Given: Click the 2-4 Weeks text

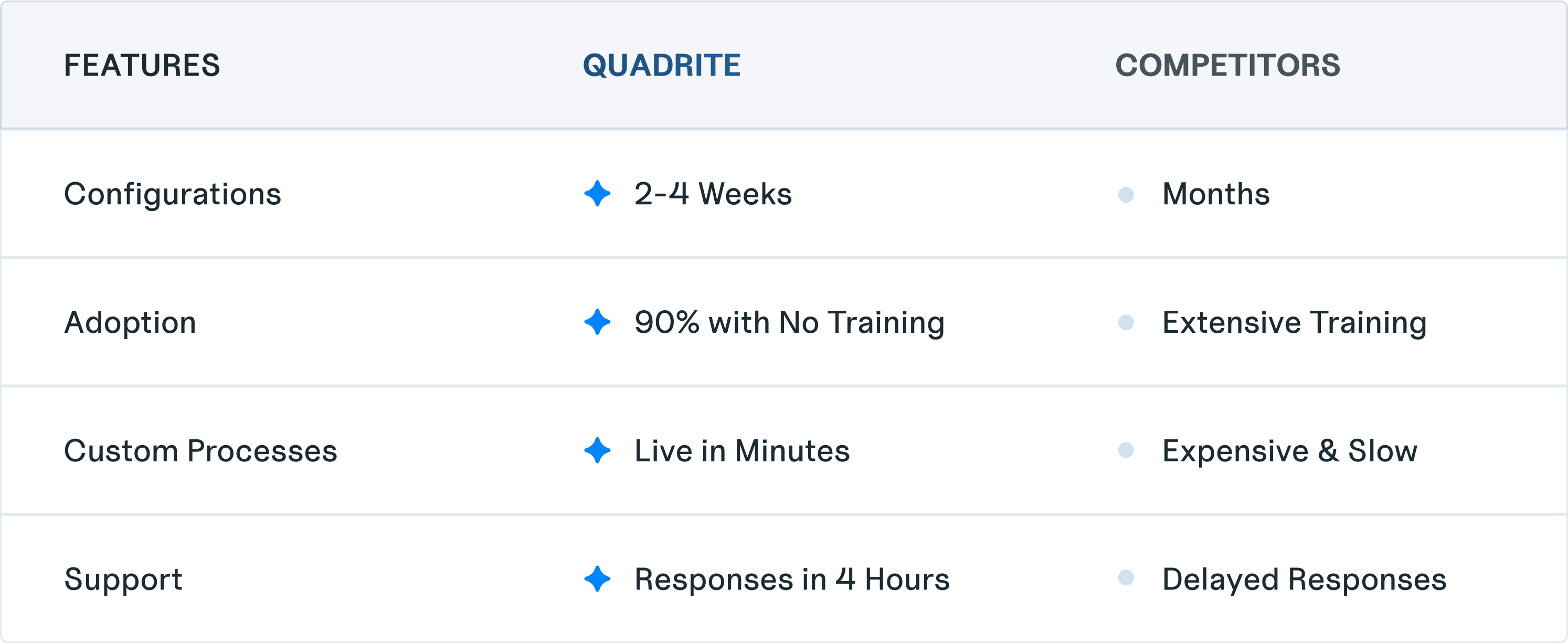Looking at the screenshot, I should click(x=713, y=194).
